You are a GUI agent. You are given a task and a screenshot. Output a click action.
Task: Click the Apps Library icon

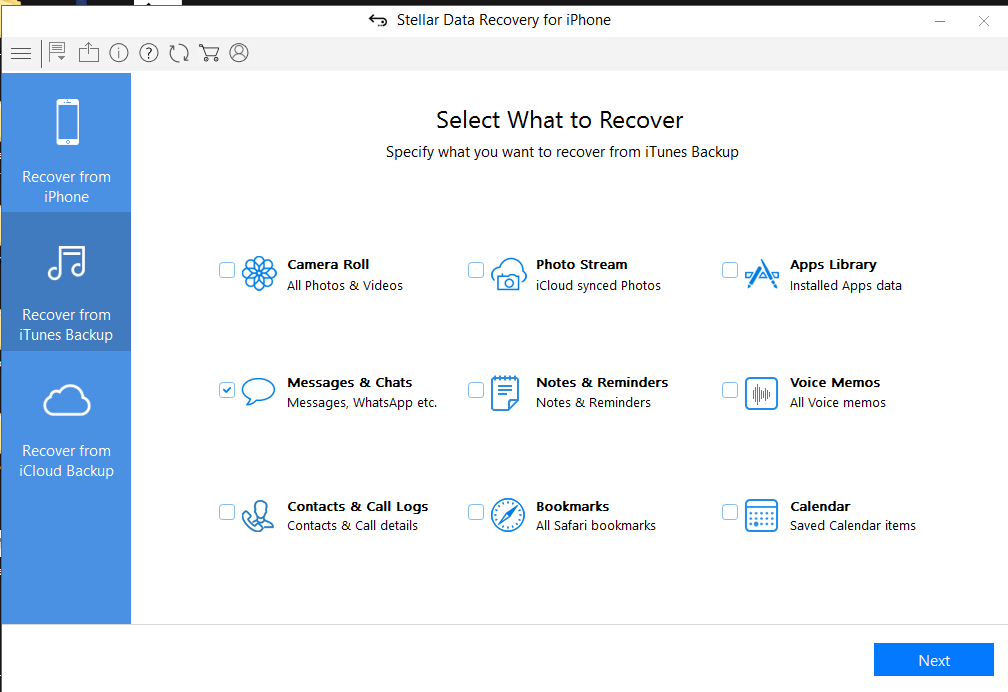pyautogui.click(x=762, y=274)
